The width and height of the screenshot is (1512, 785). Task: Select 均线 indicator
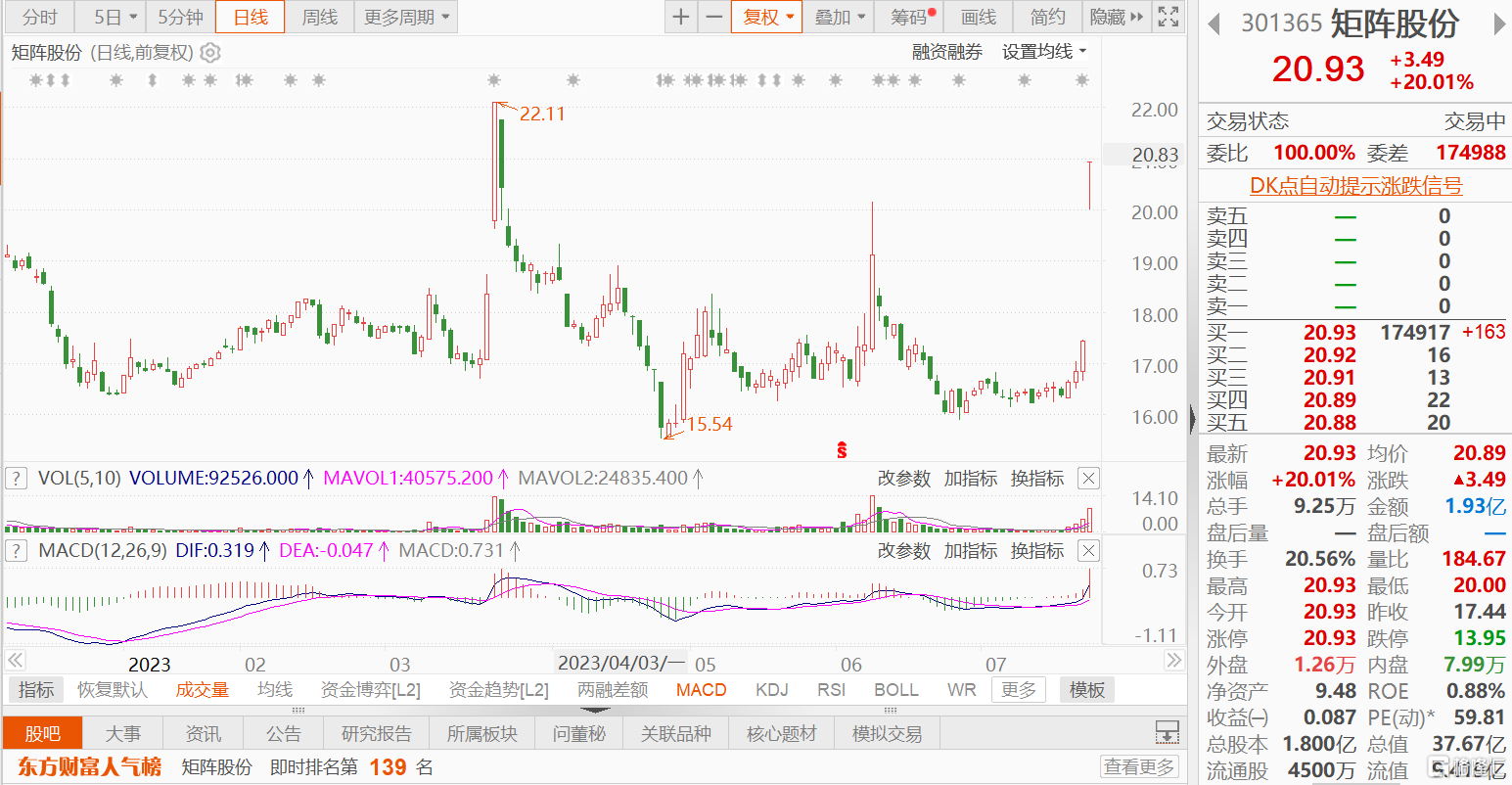tap(275, 690)
